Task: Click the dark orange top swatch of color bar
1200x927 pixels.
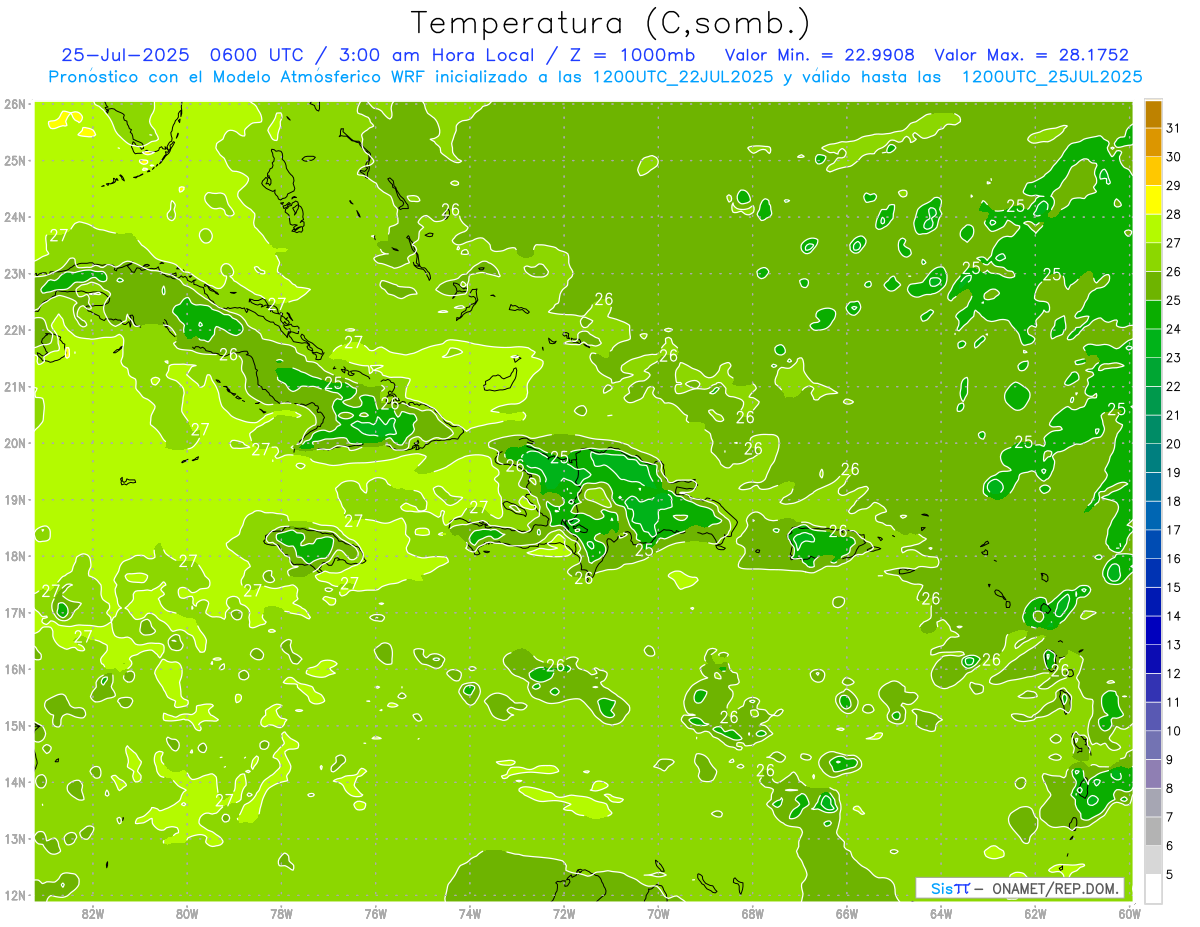Action: 1153,114
